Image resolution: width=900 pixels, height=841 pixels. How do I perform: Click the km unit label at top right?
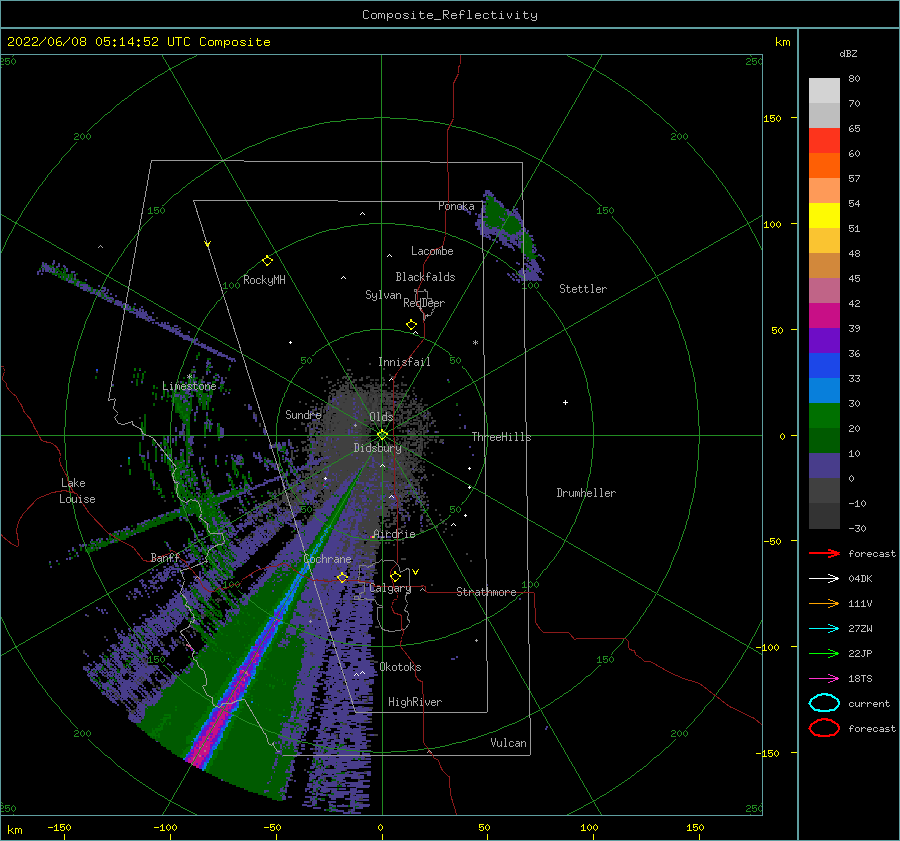(x=782, y=42)
